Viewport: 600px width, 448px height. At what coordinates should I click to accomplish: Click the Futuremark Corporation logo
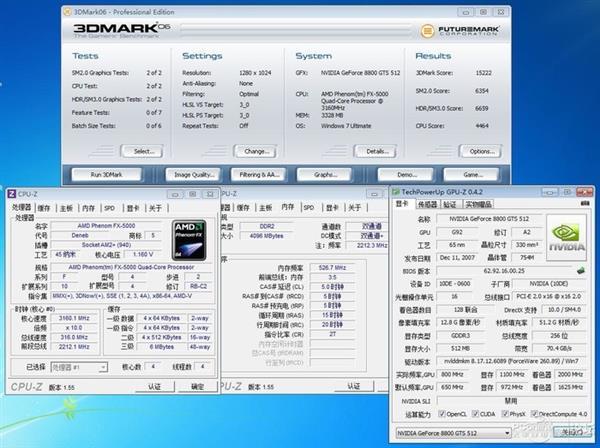click(460, 31)
